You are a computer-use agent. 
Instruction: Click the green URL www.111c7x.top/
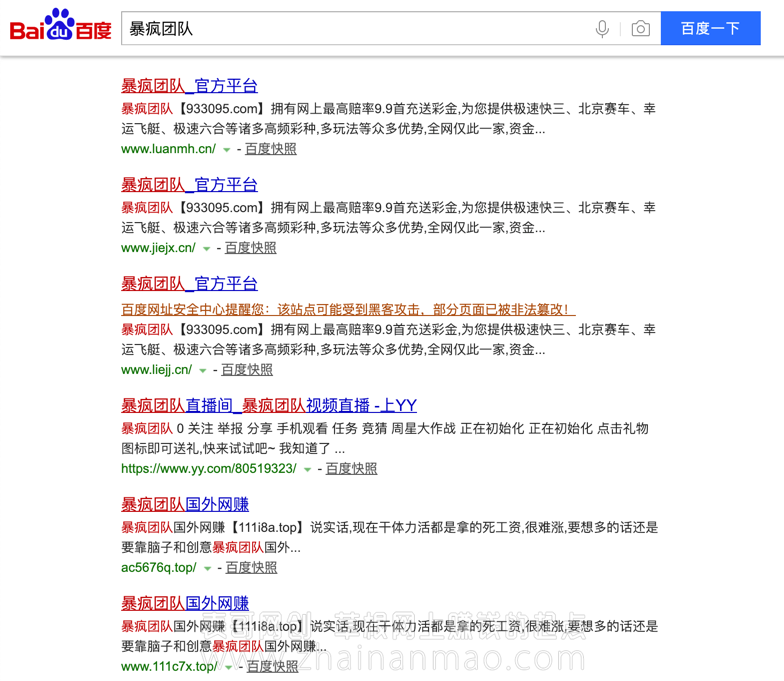[170, 667]
